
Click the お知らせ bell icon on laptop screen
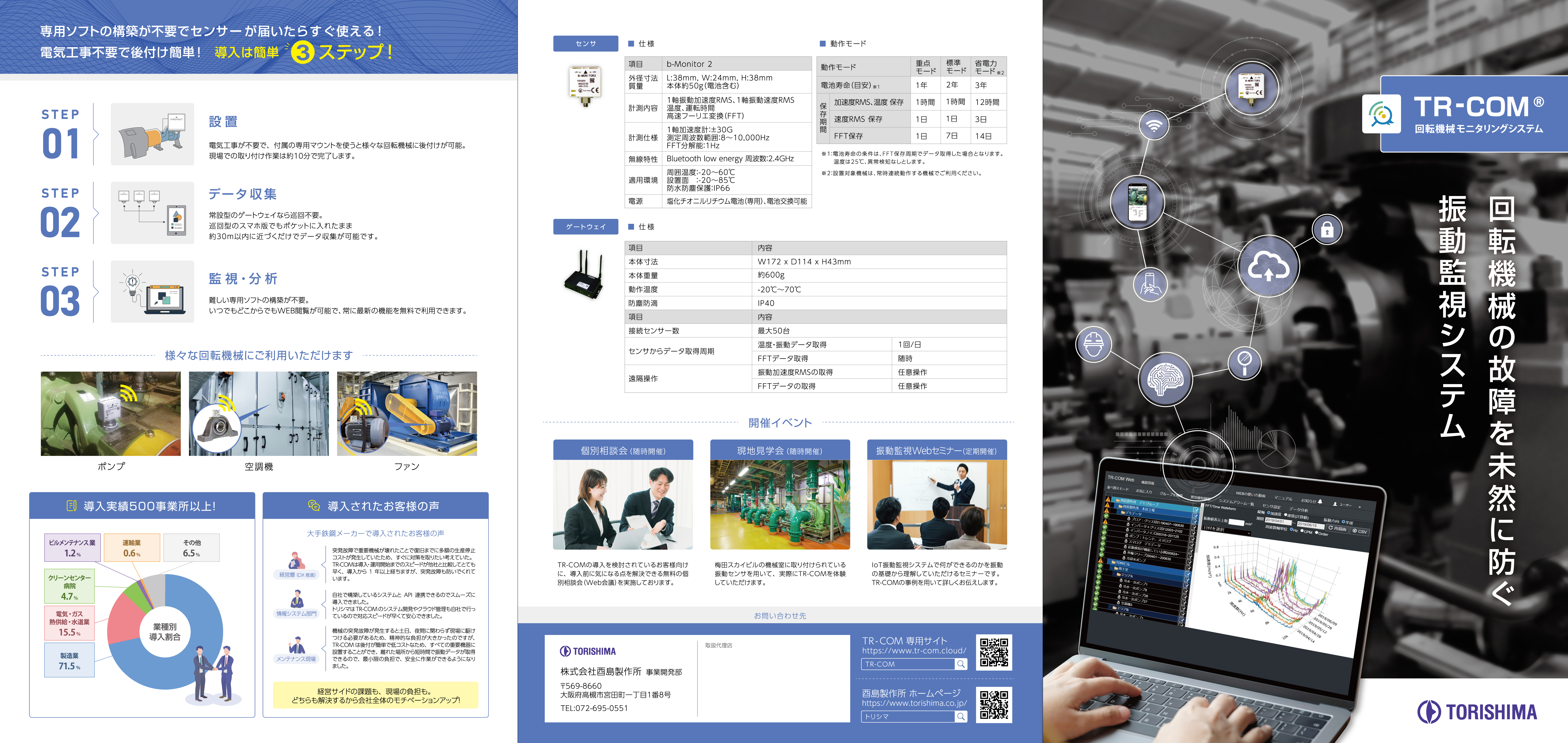(x=1320, y=502)
